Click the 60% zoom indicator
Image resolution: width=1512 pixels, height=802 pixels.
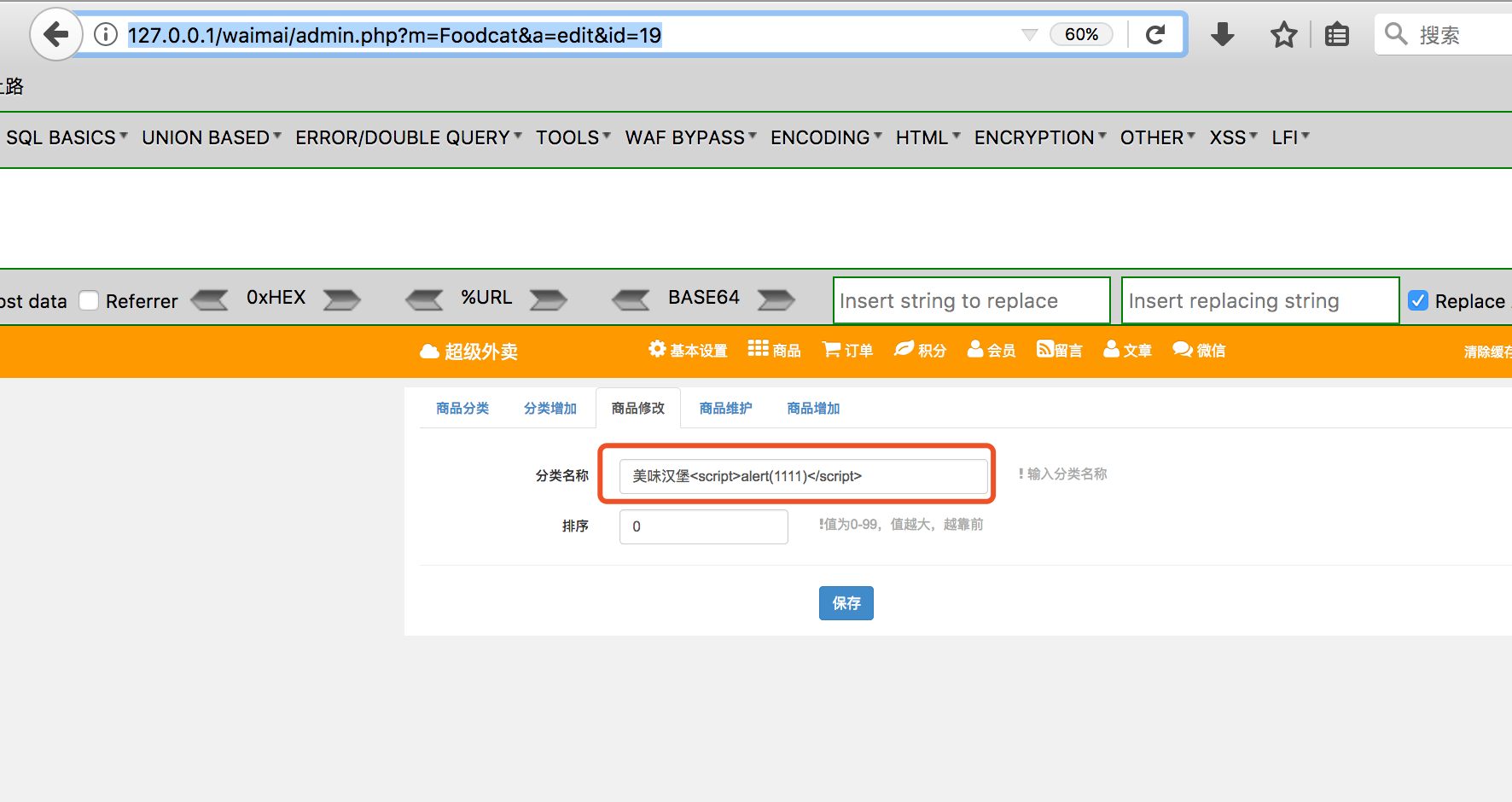(1081, 34)
